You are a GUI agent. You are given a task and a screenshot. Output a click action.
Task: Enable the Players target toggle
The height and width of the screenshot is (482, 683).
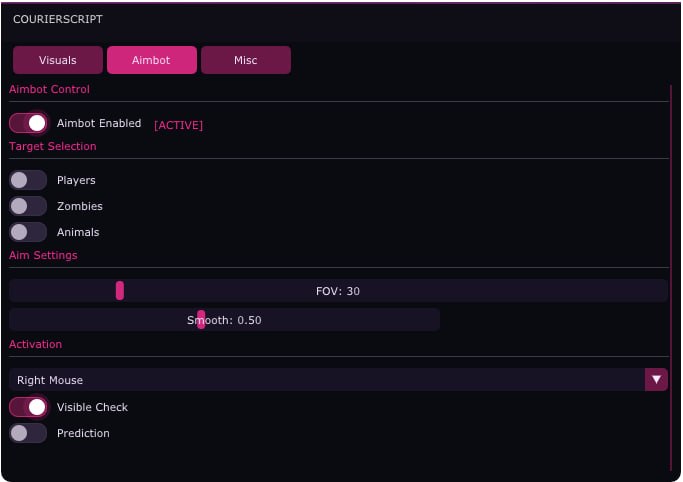[x=28, y=180]
